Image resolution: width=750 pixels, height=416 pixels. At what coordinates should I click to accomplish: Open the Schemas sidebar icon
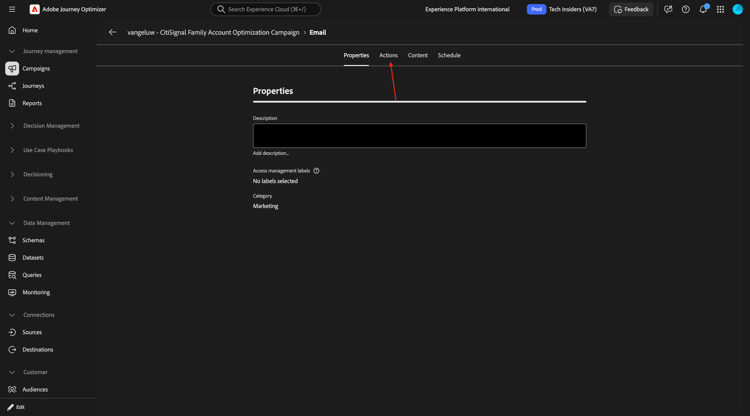click(12, 241)
